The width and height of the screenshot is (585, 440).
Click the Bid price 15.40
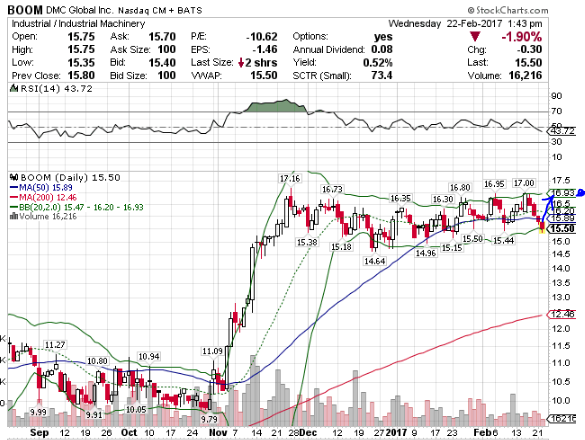162,62
